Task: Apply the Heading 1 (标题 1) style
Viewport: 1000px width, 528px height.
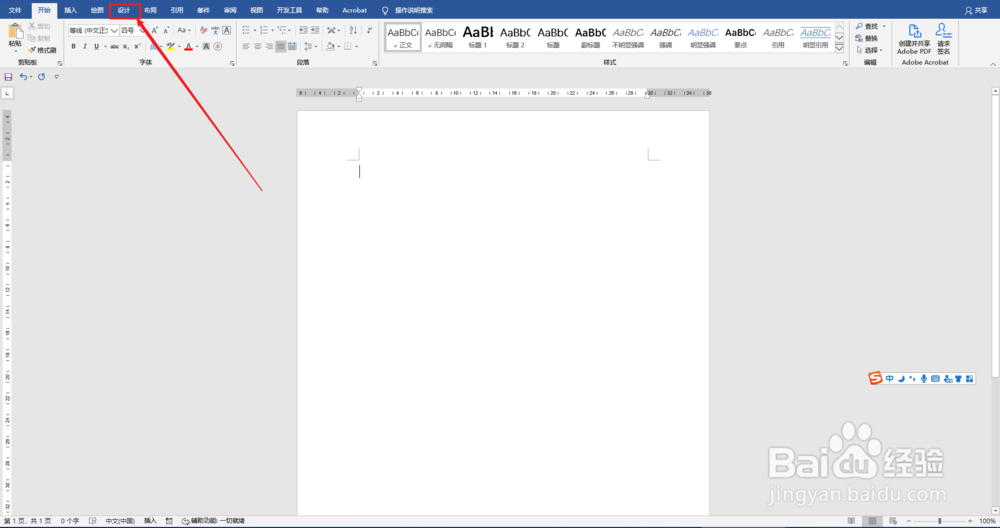Action: [x=478, y=38]
